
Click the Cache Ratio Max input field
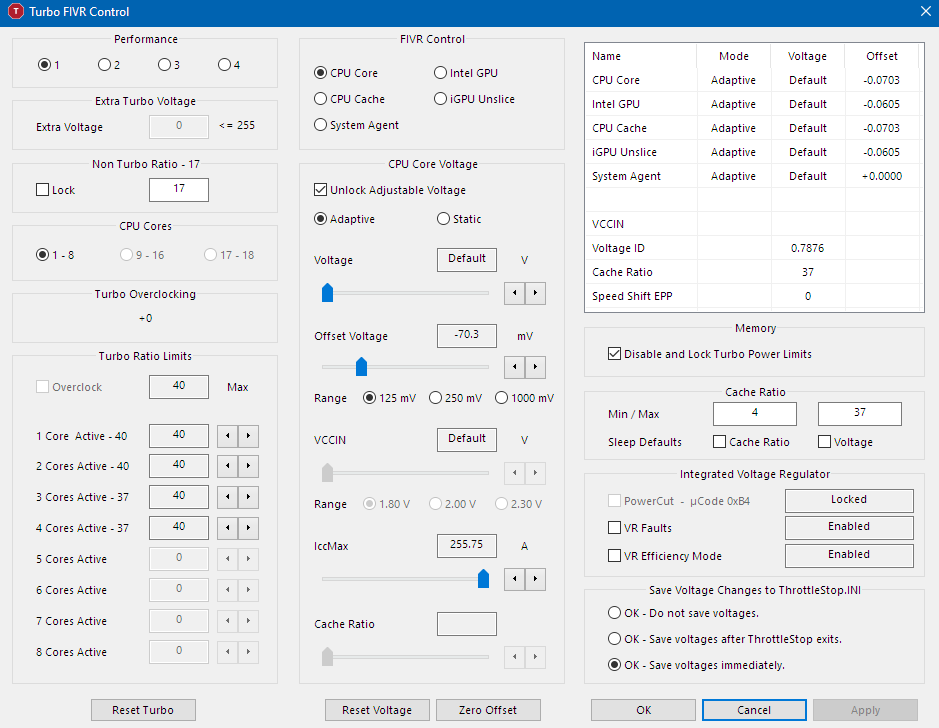(x=859, y=414)
